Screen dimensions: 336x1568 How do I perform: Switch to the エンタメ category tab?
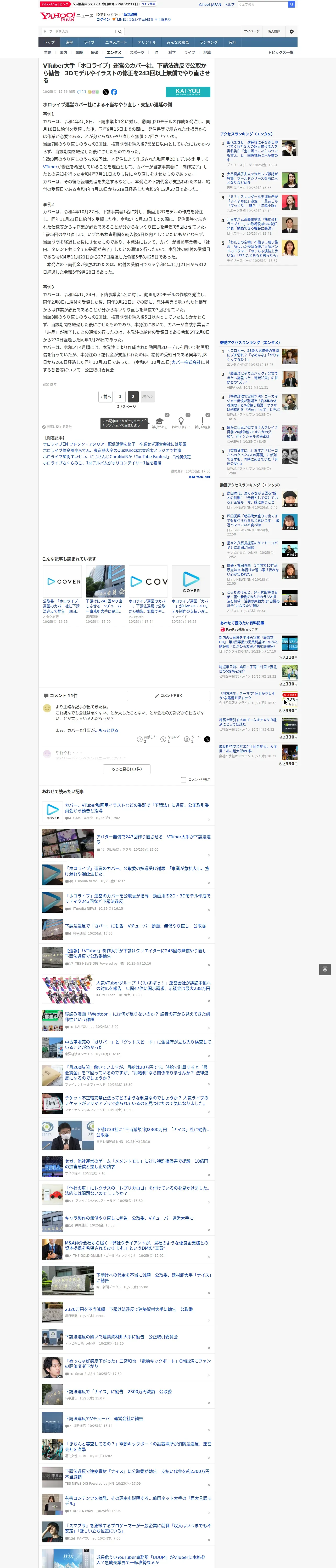[114, 52]
